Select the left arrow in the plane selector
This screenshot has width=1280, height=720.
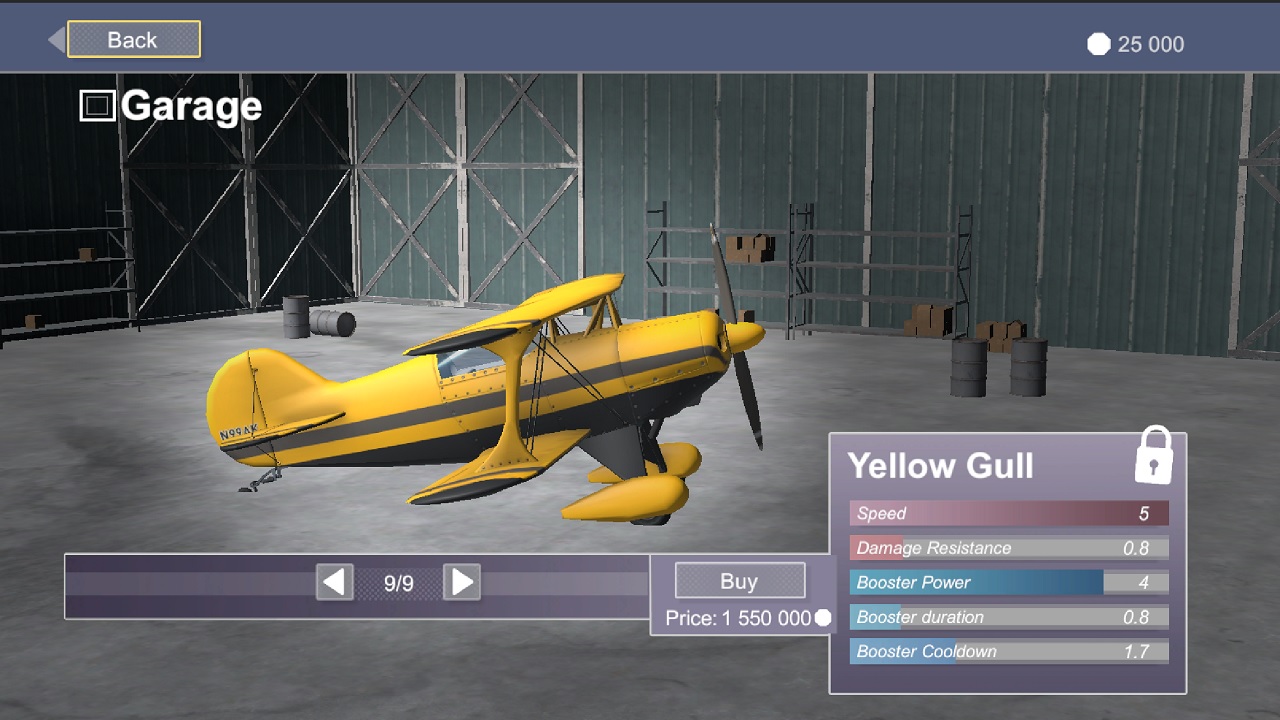(335, 581)
